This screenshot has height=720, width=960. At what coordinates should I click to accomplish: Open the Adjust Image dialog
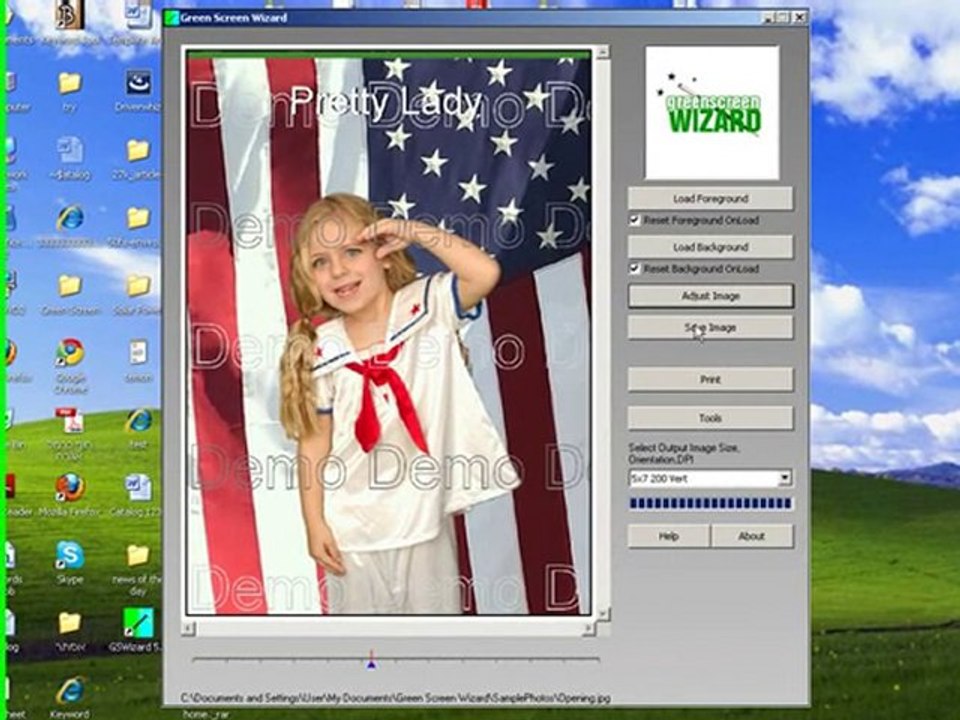point(710,296)
